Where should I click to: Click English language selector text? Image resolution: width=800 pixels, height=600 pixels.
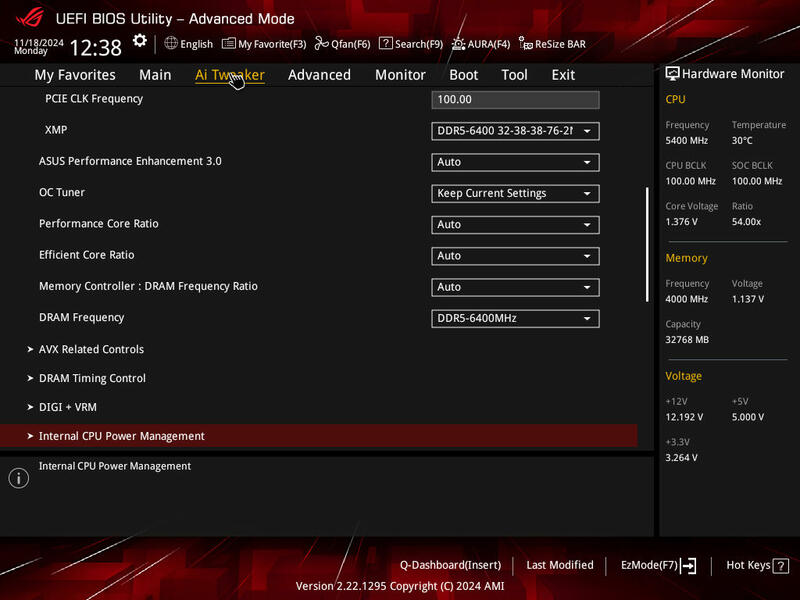196,44
